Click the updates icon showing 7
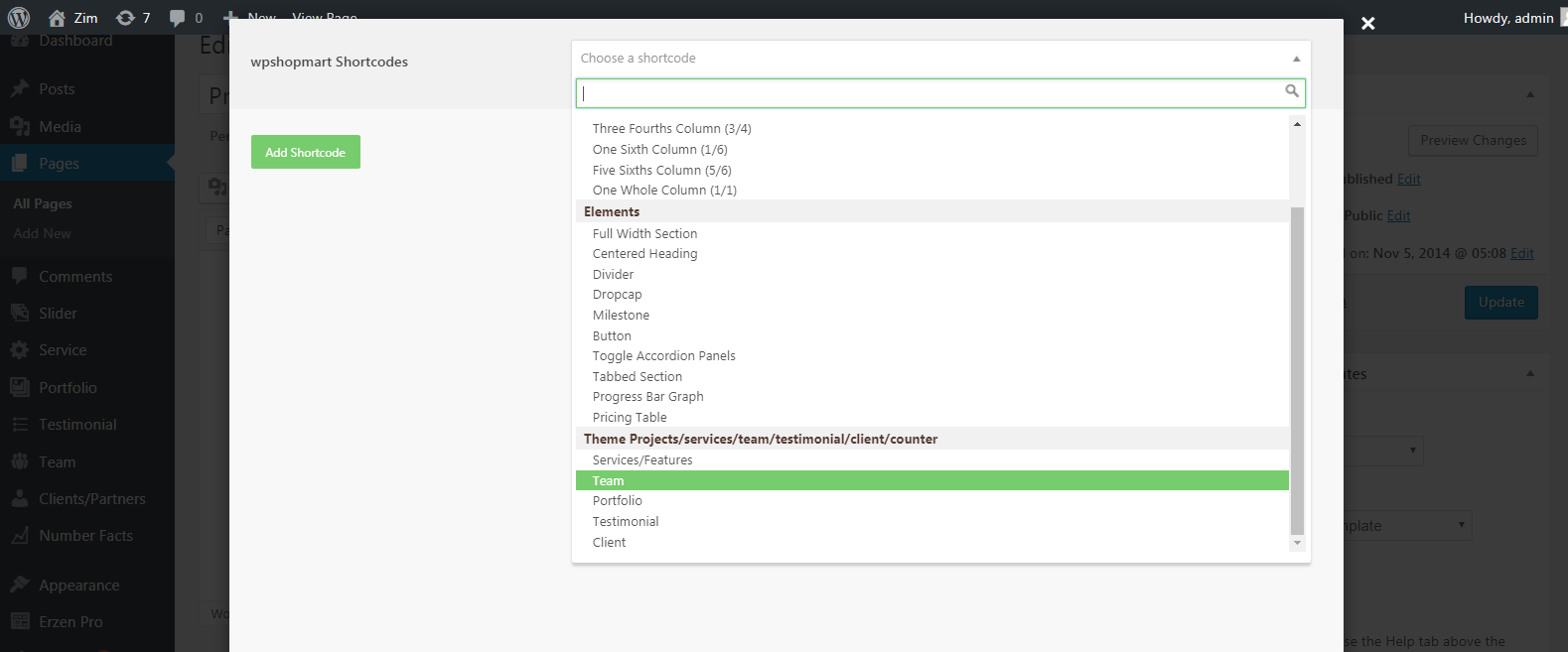The width and height of the screenshot is (1568, 652). pos(125,18)
